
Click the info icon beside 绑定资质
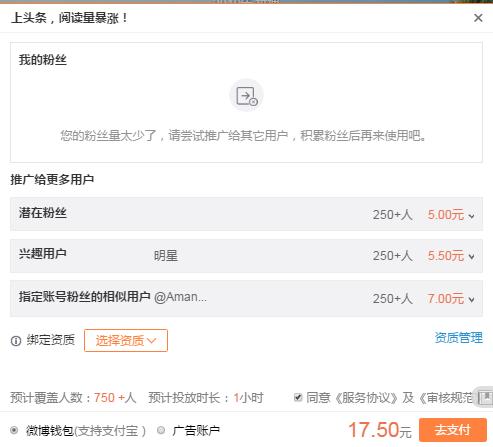(x=16, y=341)
